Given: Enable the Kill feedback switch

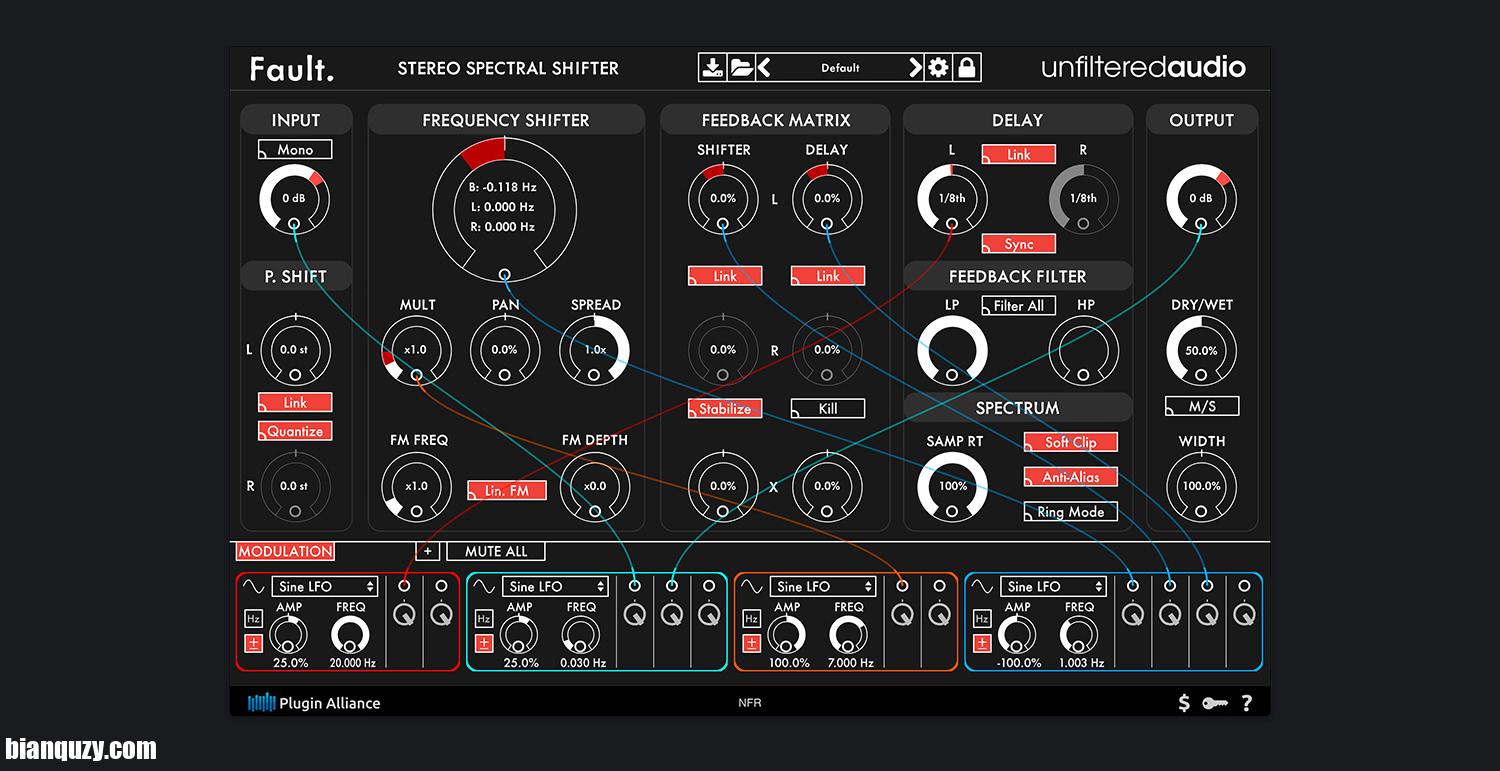Looking at the screenshot, I should pyautogui.click(x=828, y=408).
